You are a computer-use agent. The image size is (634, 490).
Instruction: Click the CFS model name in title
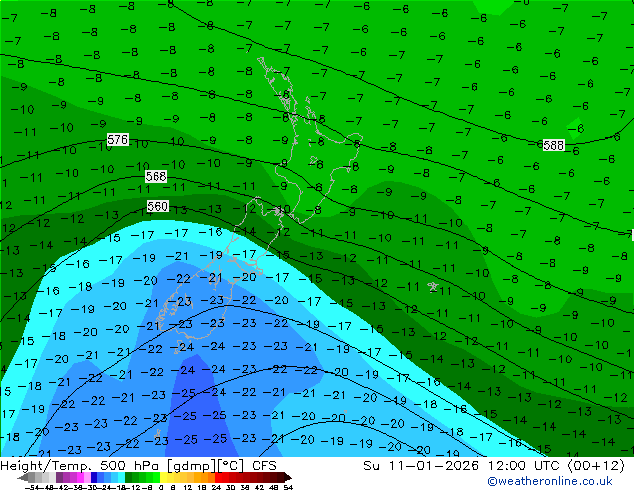[264, 466]
